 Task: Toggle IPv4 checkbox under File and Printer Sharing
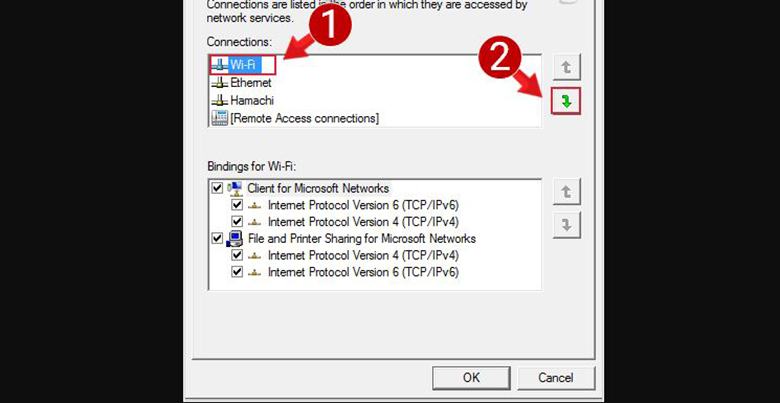[x=237, y=255]
